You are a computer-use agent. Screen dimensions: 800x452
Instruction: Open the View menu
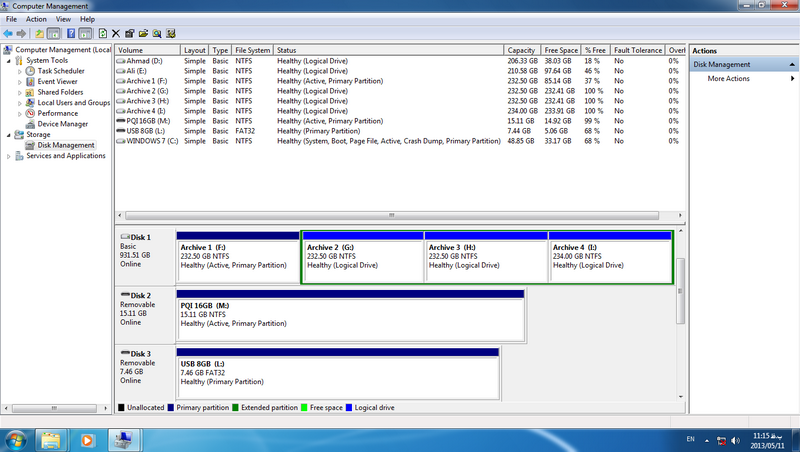point(63,19)
